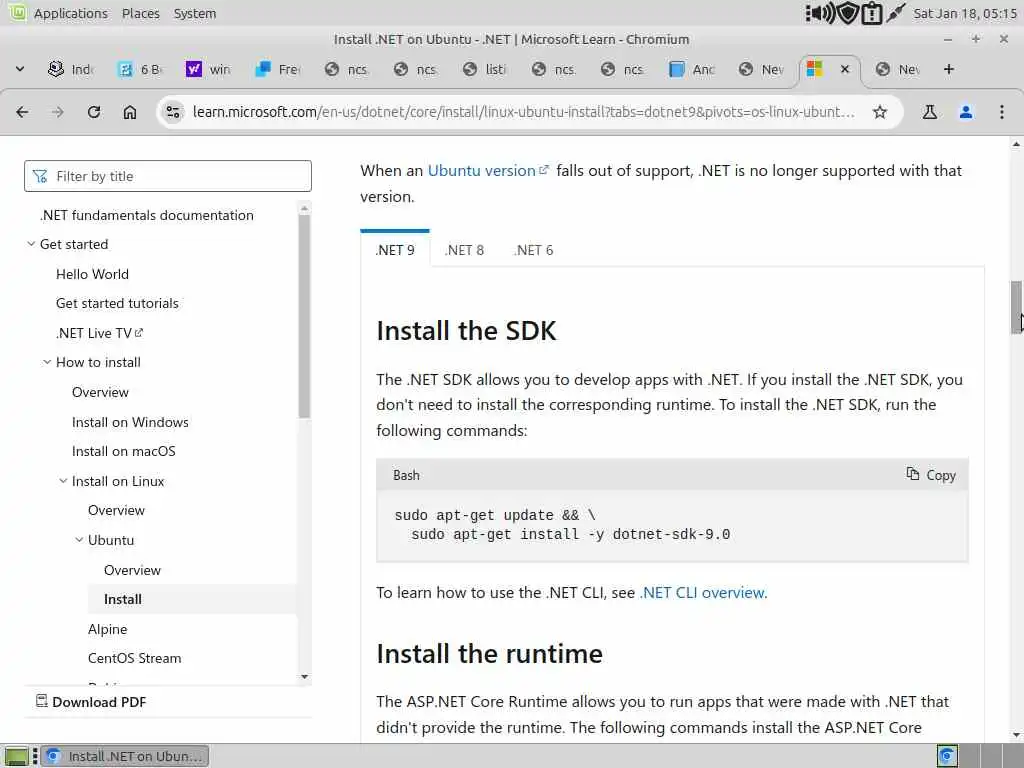Open the System menu
Viewport: 1024px width, 768px height.
coord(195,13)
